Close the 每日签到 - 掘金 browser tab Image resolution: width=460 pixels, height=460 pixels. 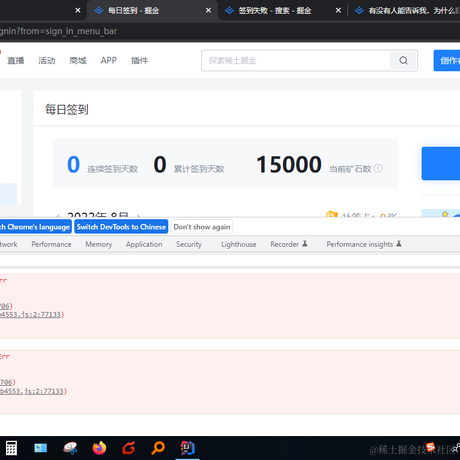(208, 11)
